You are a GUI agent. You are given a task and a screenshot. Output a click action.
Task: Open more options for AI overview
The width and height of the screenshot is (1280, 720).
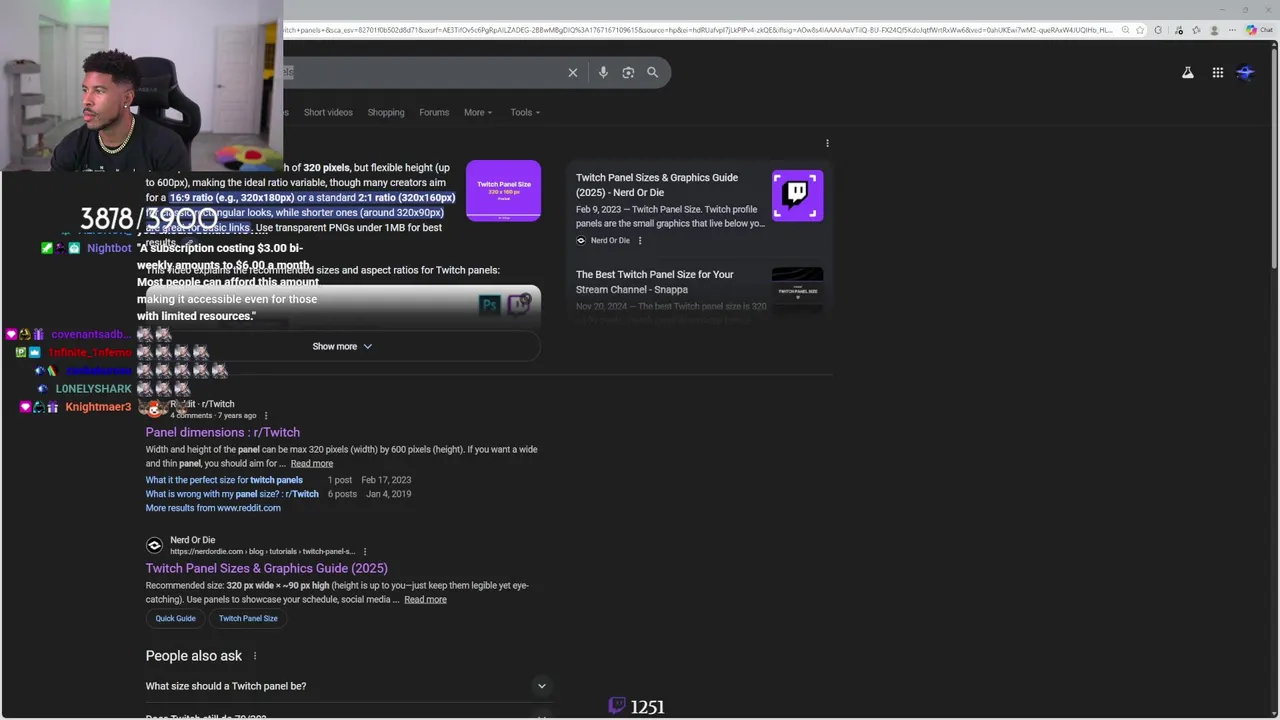point(827,143)
